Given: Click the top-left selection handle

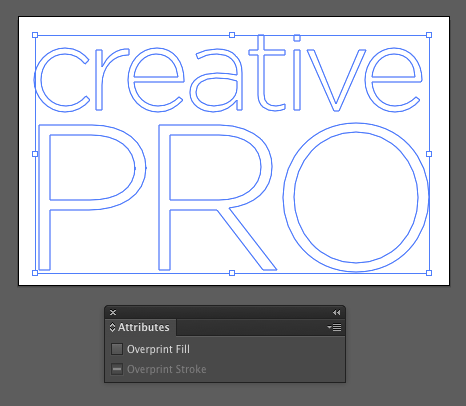Looking at the screenshot, I should click(x=35, y=35).
